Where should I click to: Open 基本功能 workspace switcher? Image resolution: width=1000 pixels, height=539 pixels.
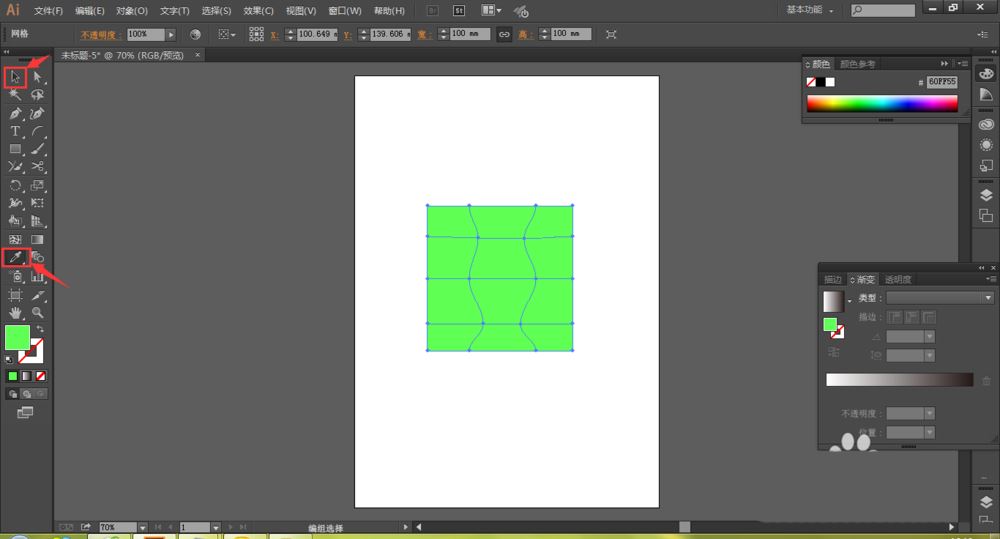tap(810, 10)
